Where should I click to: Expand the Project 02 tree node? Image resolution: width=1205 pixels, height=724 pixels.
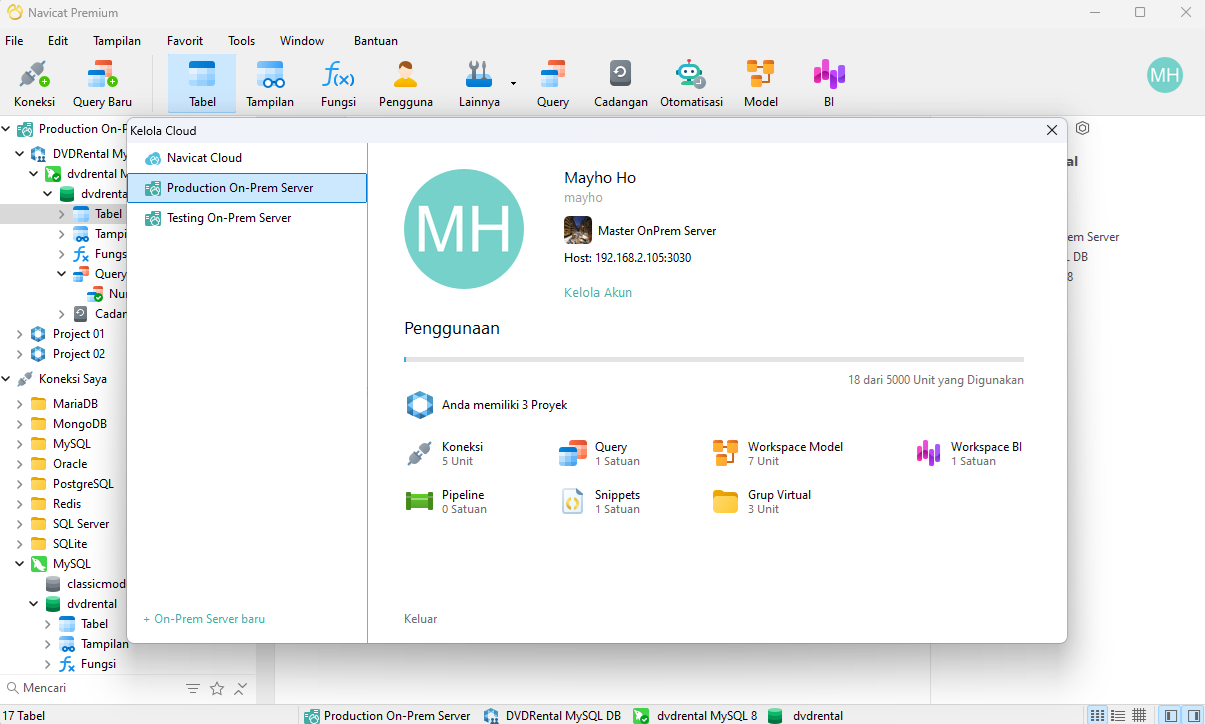pyautogui.click(x=20, y=354)
